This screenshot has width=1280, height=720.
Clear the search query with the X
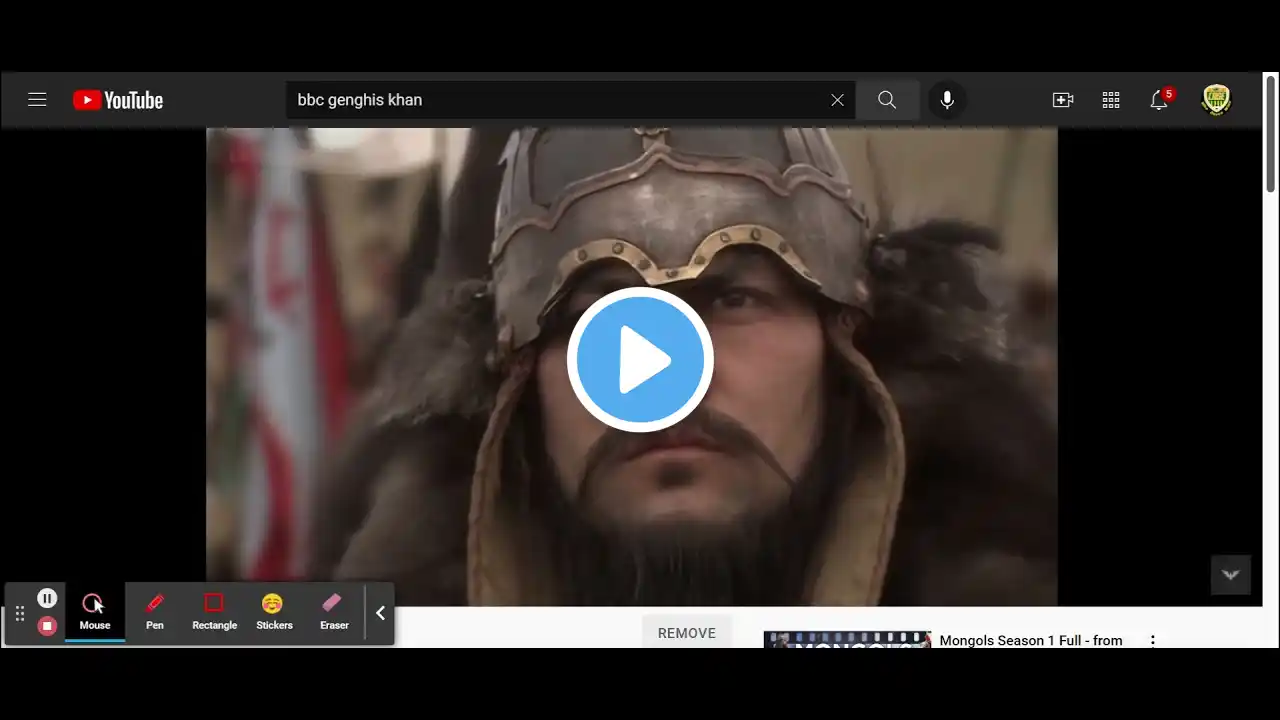click(x=837, y=100)
